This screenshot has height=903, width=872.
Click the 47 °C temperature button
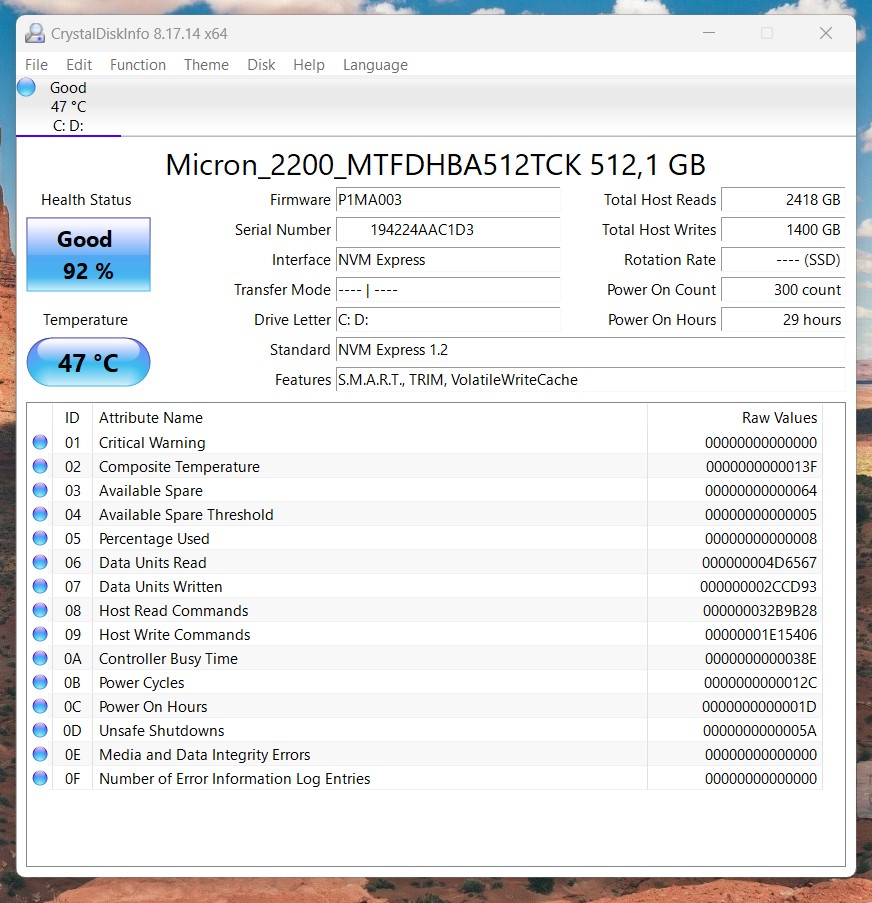(88, 362)
